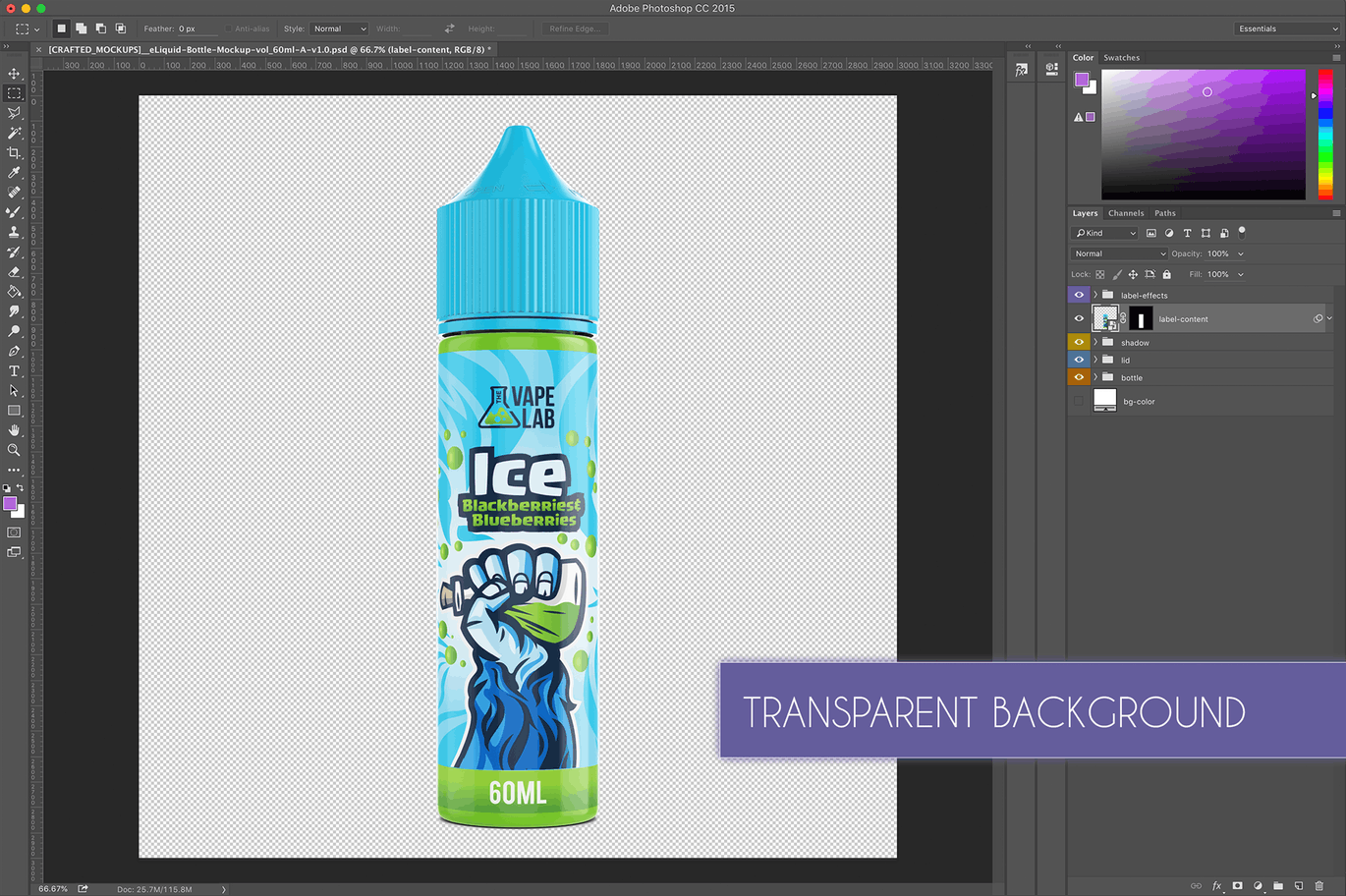Select the Crop tool

pyautogui.click(x=14, y=152)
